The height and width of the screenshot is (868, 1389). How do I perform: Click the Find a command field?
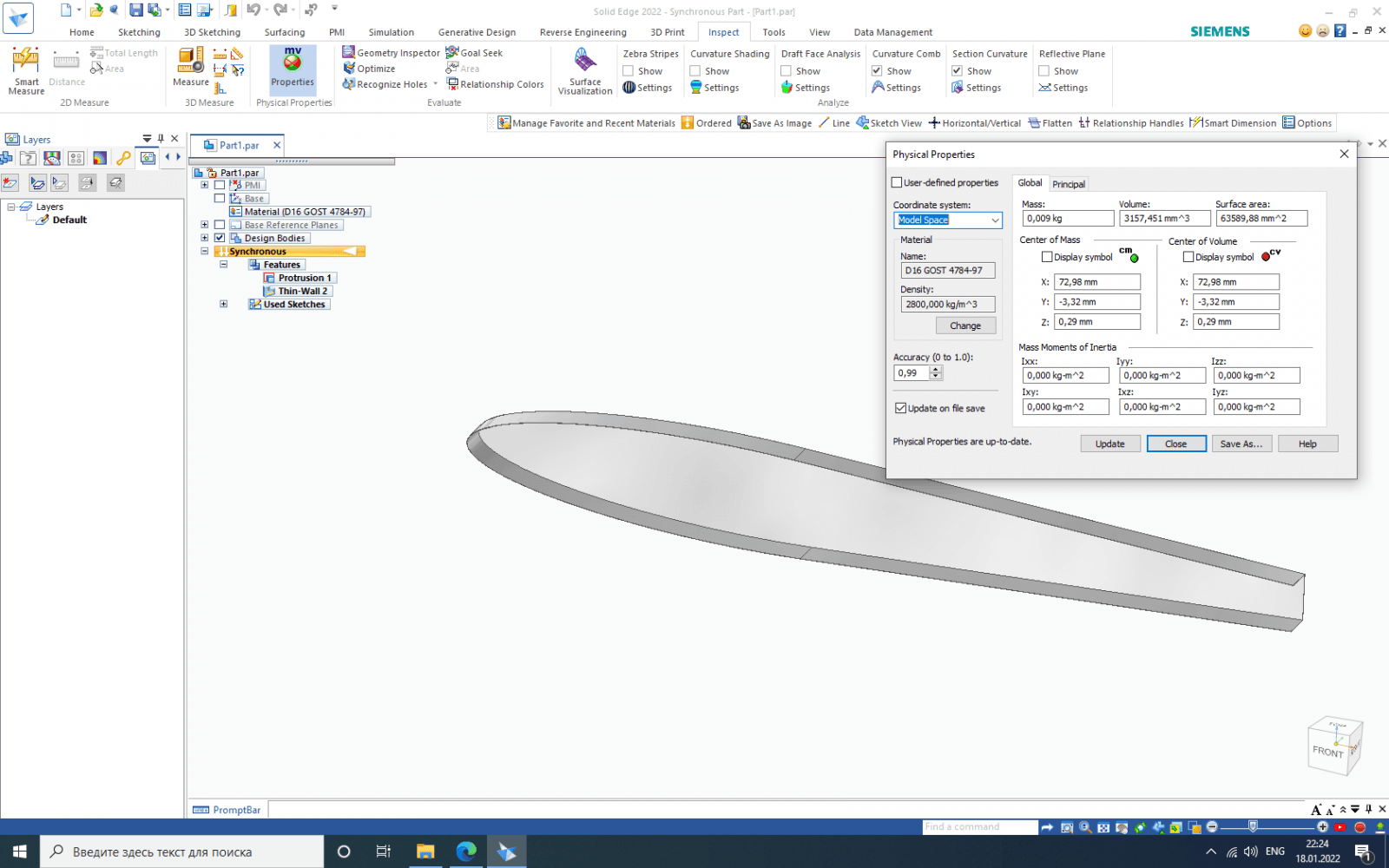click(x=980, y=827)
